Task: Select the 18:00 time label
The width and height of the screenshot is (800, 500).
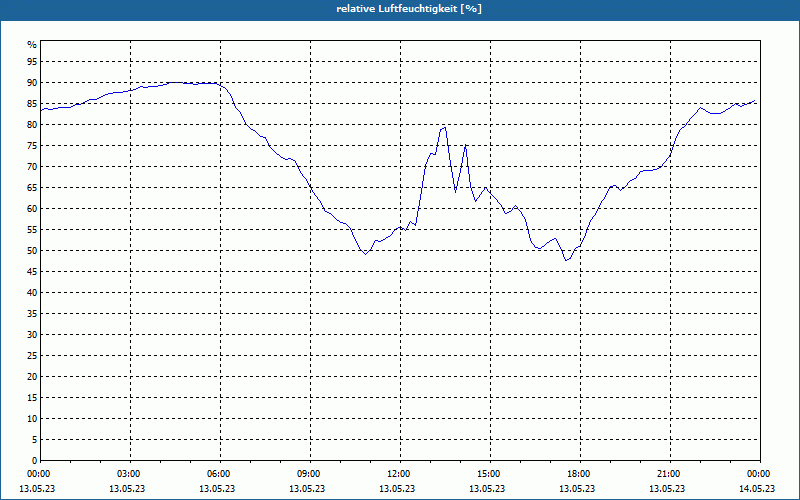Action: coord(579,474)
